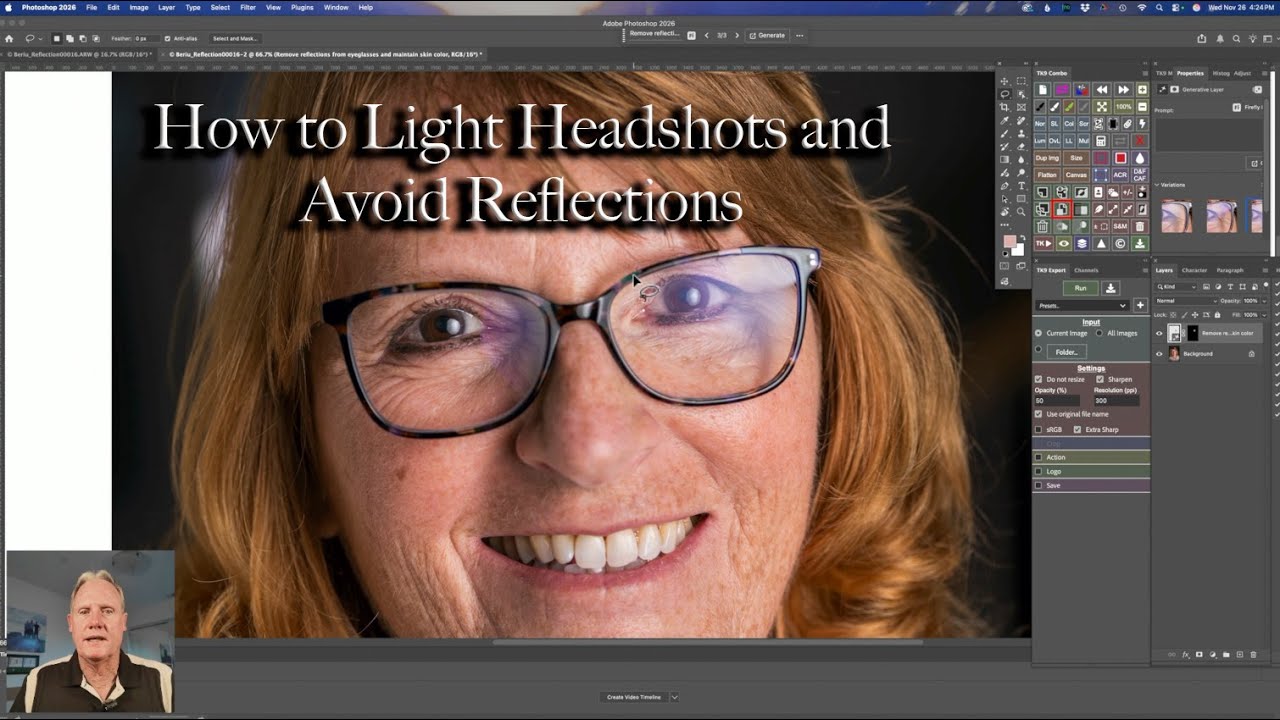This screenshot has height=720, width=1280.
Task: Select the Crop tool
Action: click(x=1005, y=107)
